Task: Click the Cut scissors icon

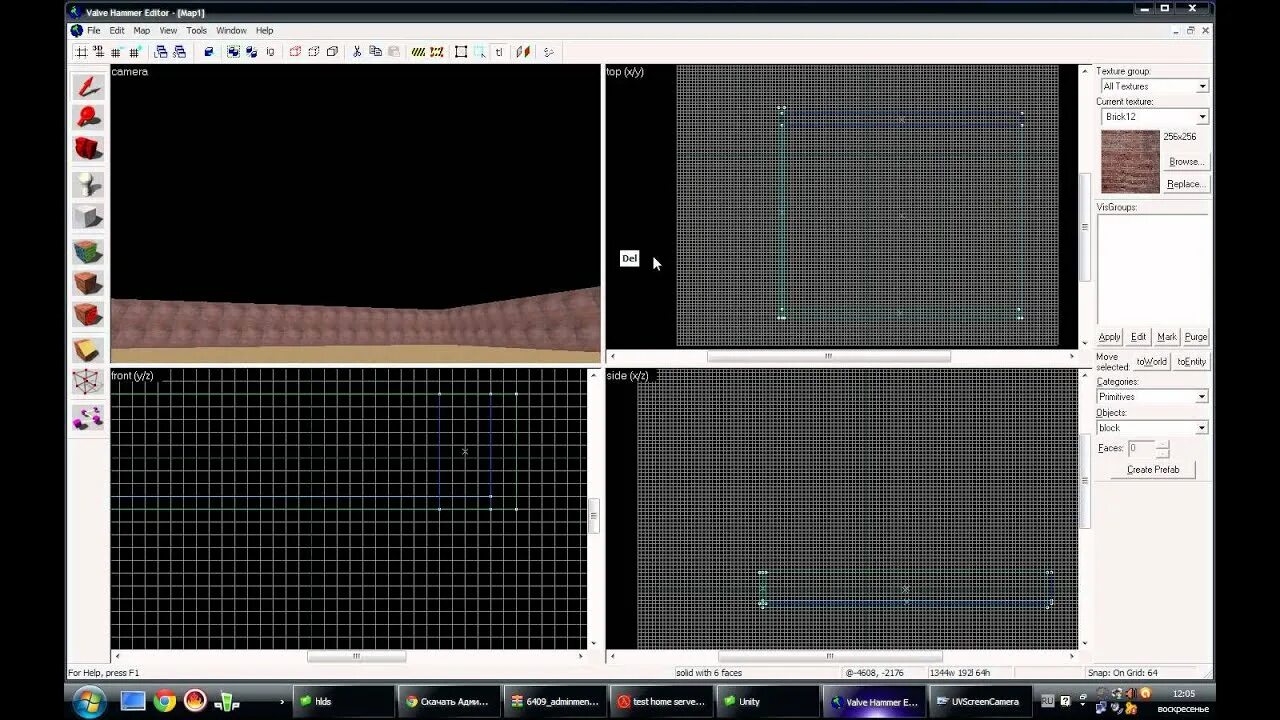Action: (357, 52)
